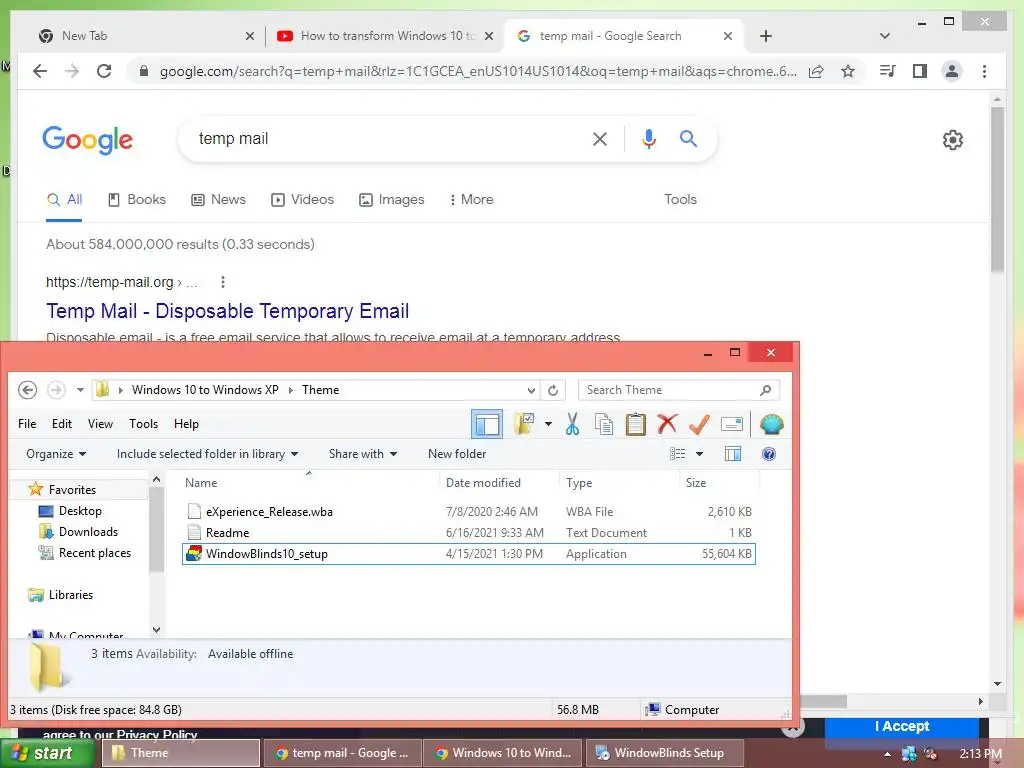Image resolution: width=1024 pixels, height=768 pixels.
Task: Open the Help menu in Explorer
Action: 186,424
